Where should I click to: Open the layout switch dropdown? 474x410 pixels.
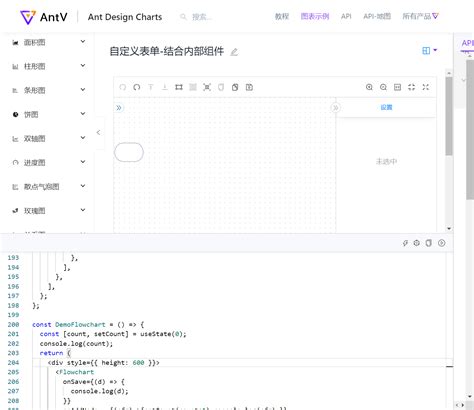(429, 51)
